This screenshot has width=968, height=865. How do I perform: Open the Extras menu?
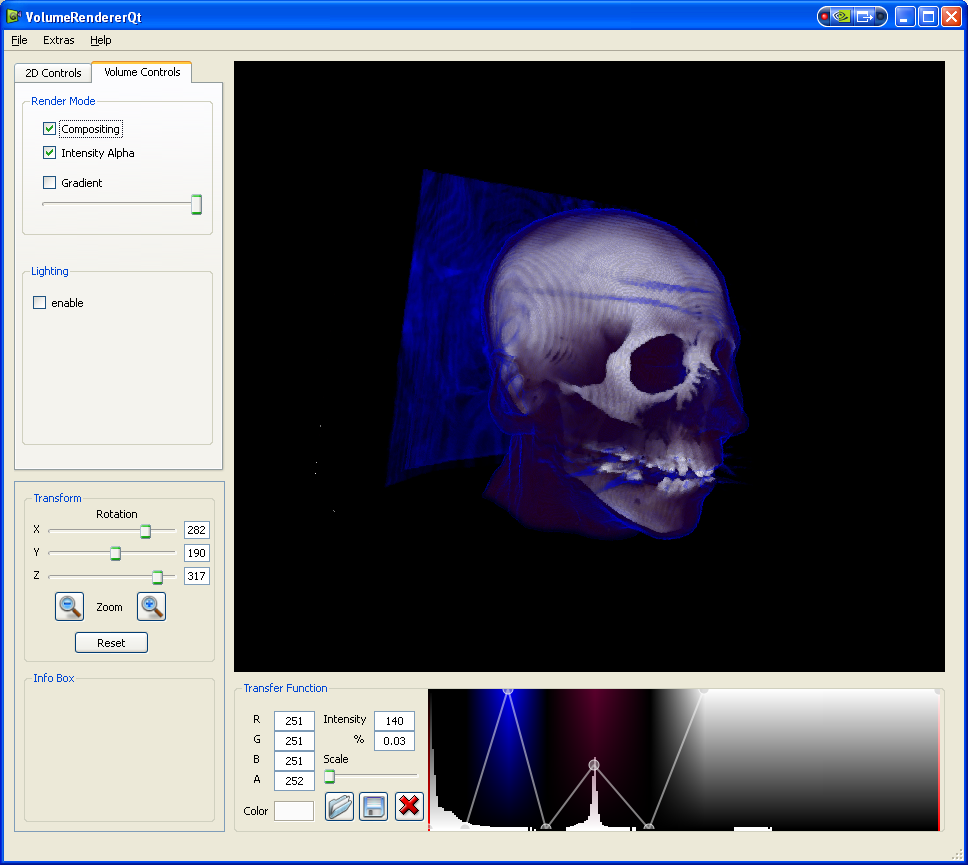[58, 40]
